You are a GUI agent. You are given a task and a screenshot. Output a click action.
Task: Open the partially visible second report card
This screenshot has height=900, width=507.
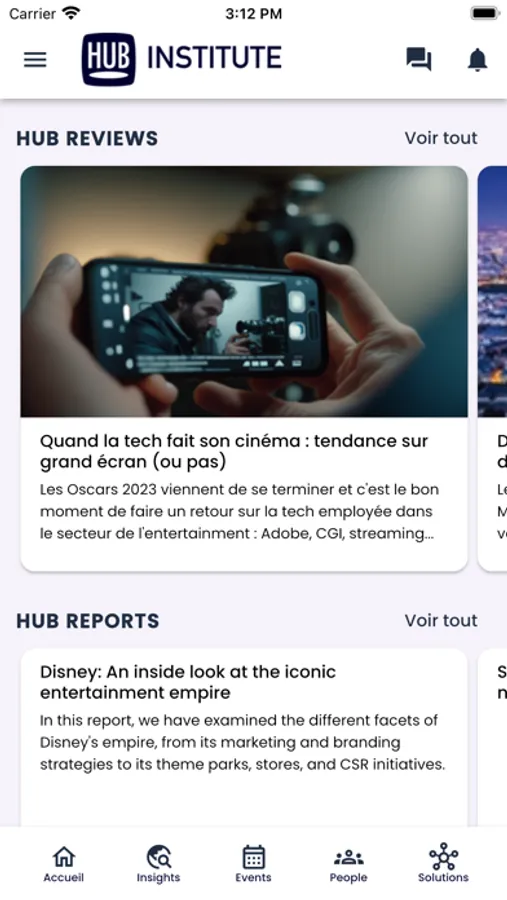click(492, 738)
